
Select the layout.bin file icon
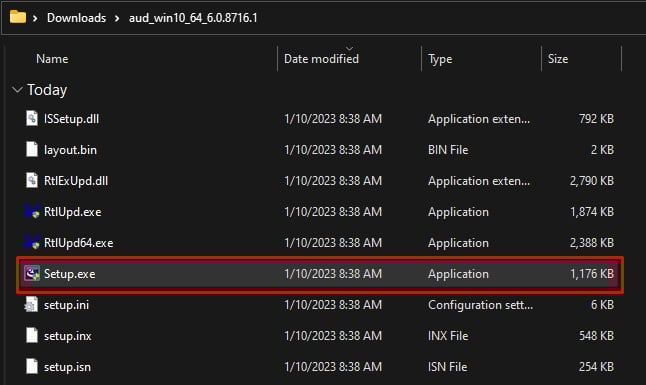(32, 149)
